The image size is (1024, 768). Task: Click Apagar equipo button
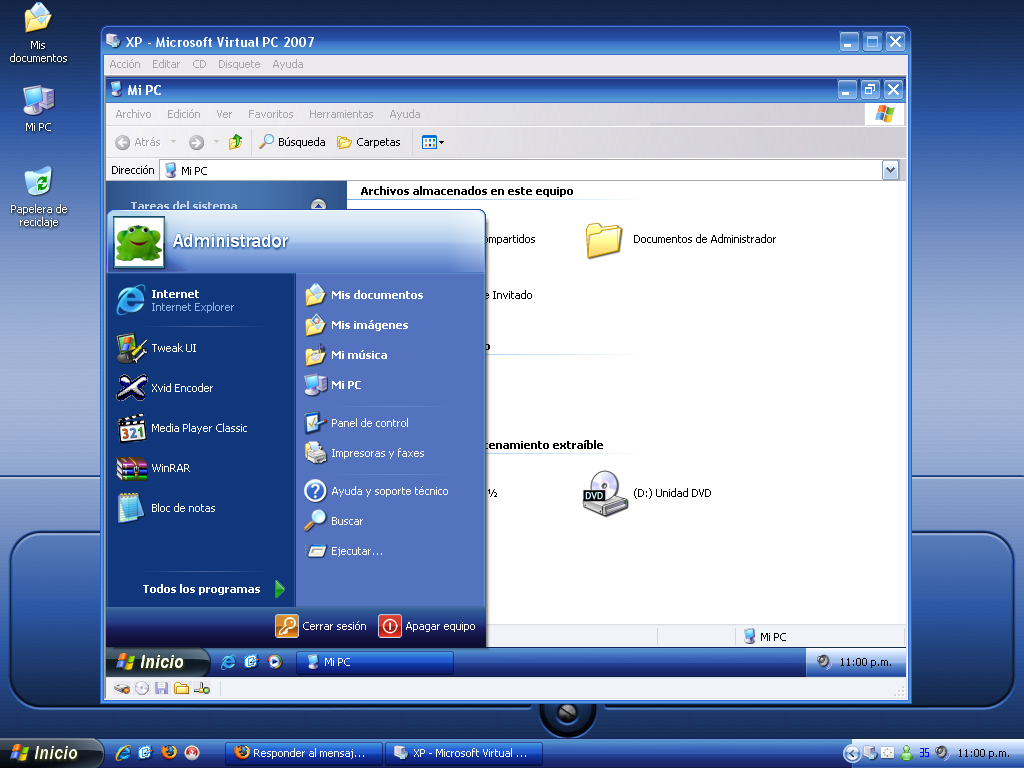click(x=428, y=626)
